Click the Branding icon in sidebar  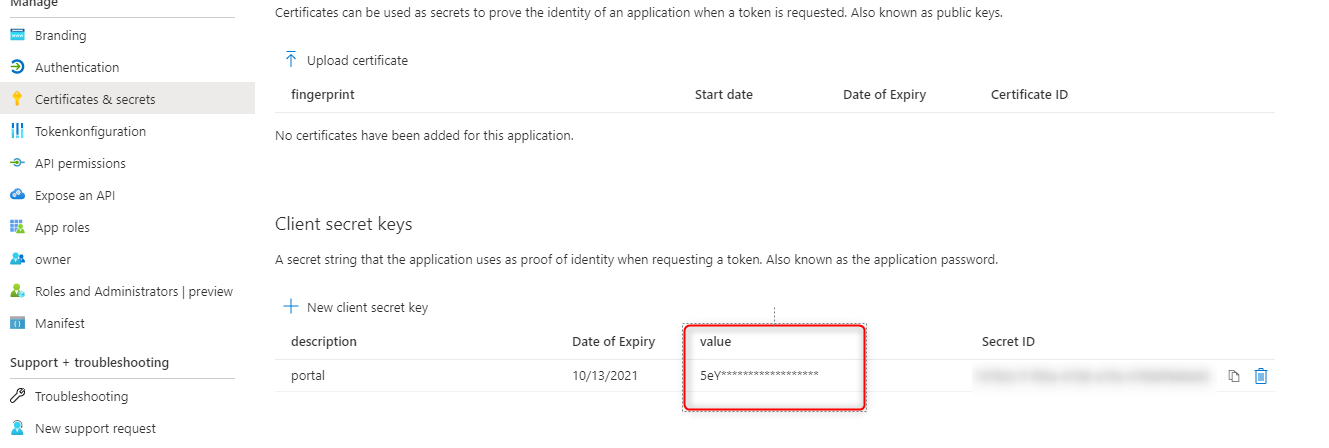(x=17, y=35)
